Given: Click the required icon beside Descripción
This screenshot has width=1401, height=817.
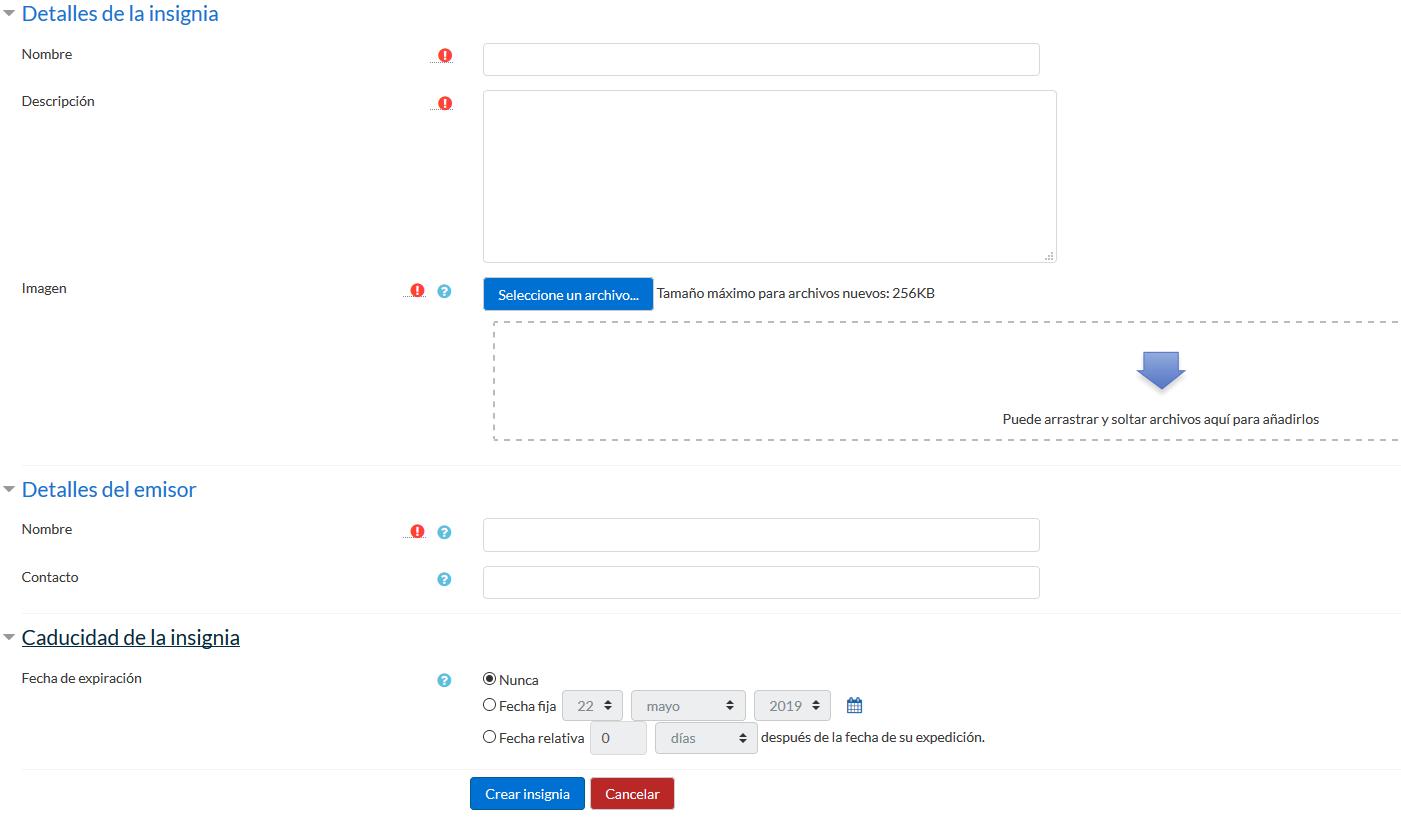Looking at the screenshot, I should [x=445, y=103].
